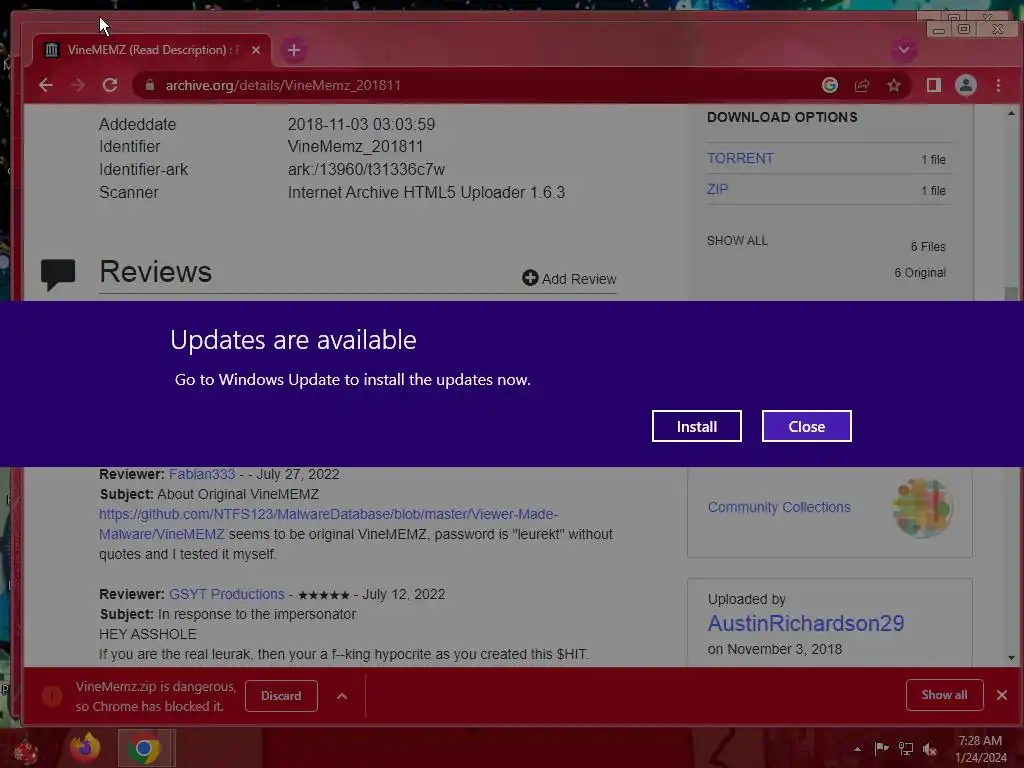Click the vertical scrollbar thumb
1024x768 pixels.
pyautogui.click(x=1011, y=293)
